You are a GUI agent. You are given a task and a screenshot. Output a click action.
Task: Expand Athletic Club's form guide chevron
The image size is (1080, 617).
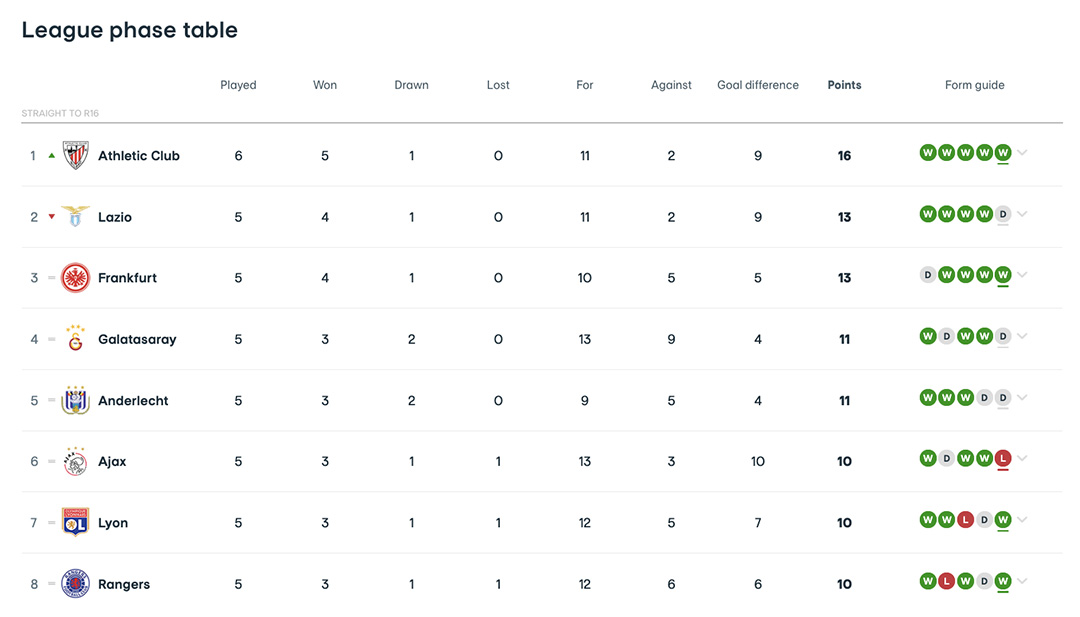point(1022,152)
